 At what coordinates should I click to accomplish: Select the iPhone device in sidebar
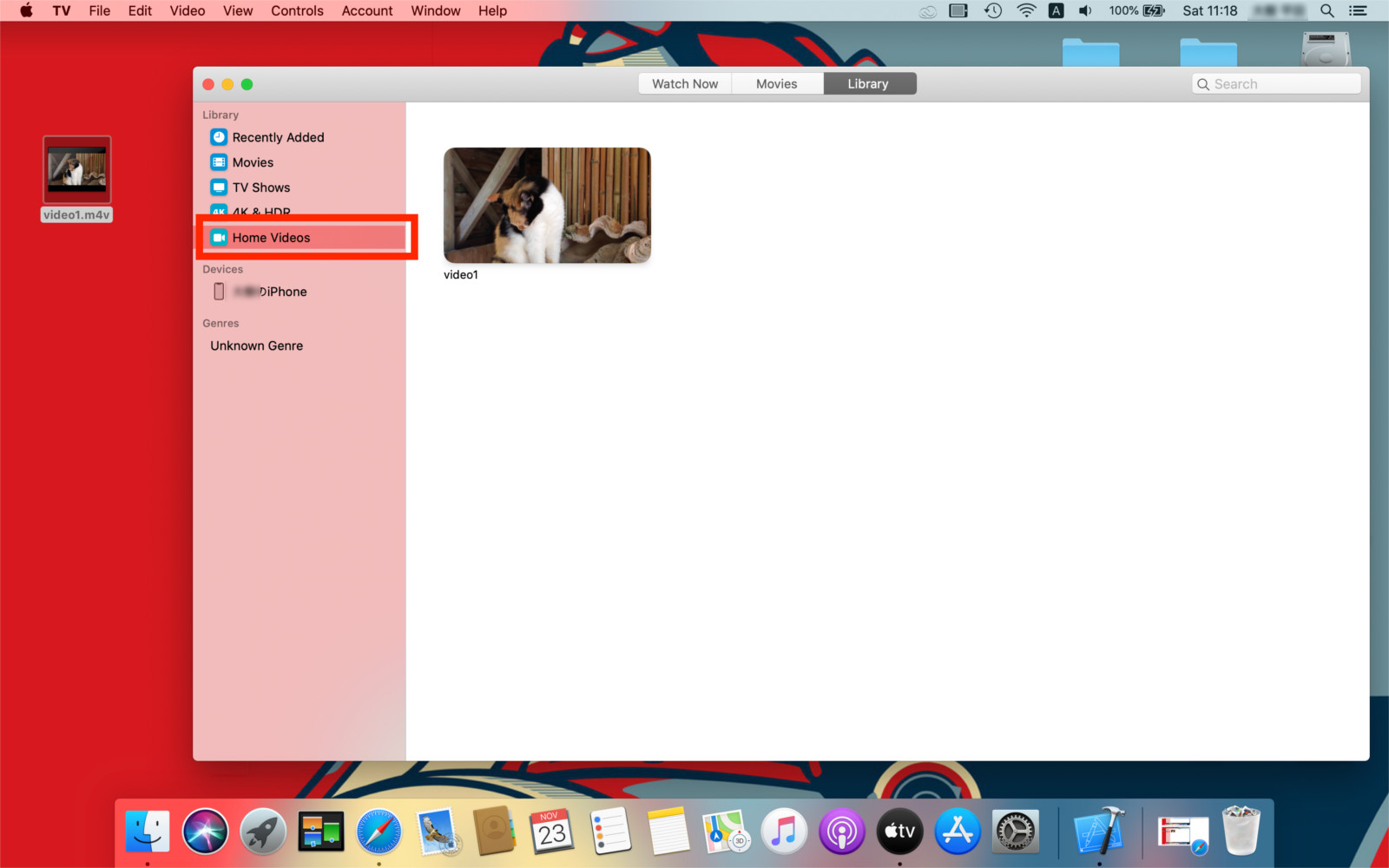[x=269, y=292]
